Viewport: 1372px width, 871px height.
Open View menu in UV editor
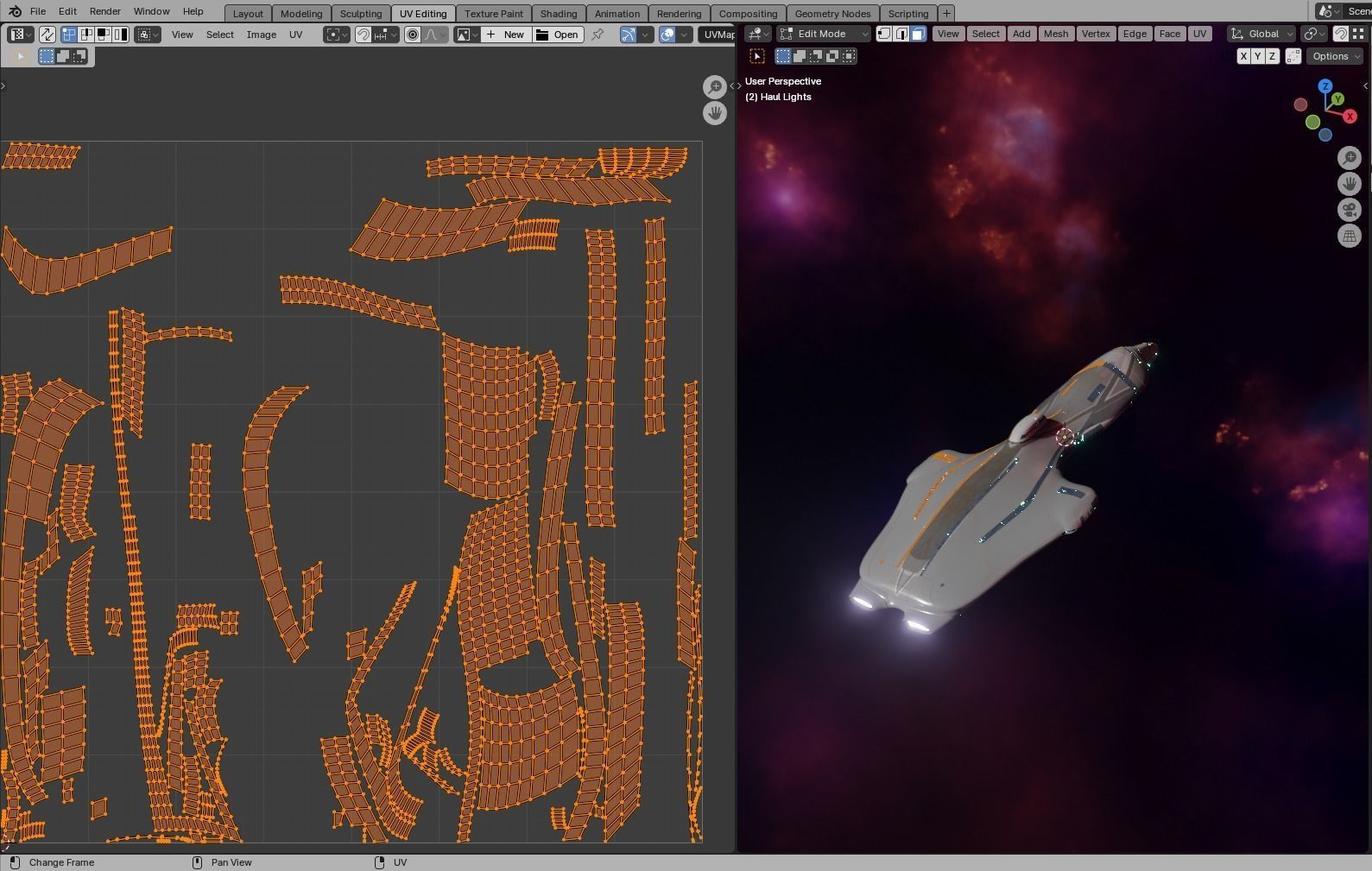click(182, 35)
